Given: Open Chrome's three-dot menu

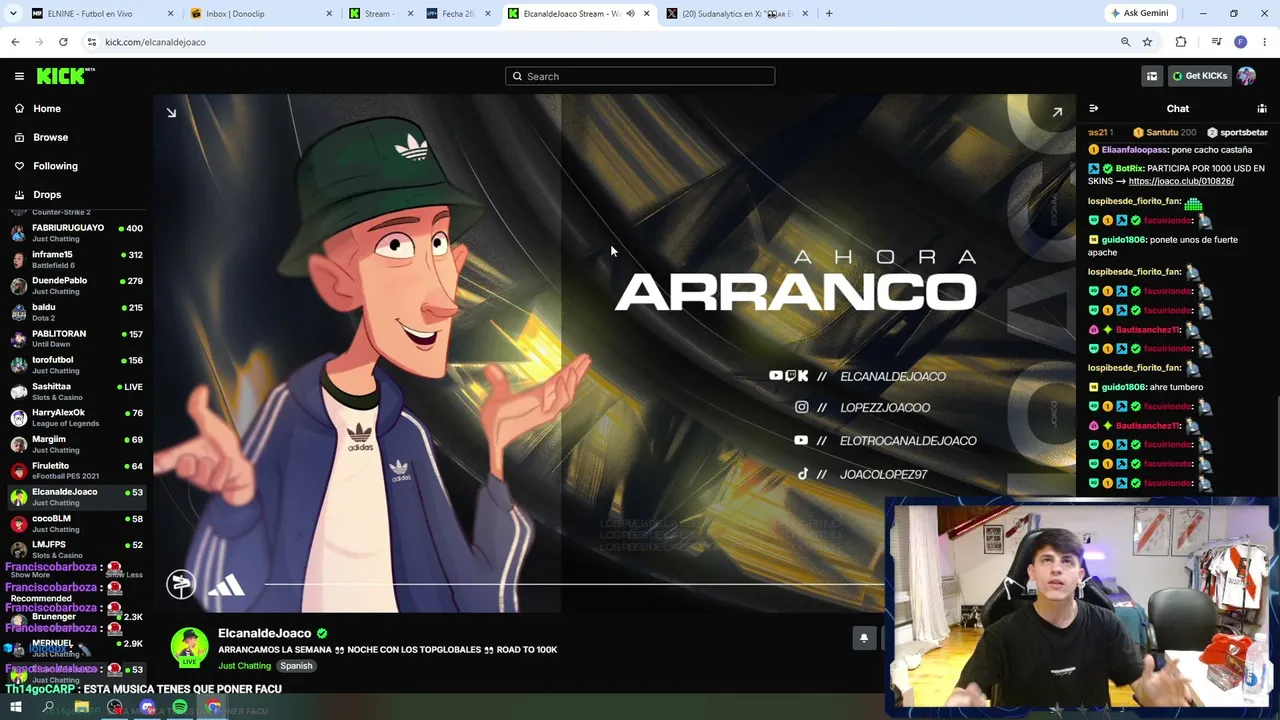Looking at the screenshot, I should pyautogui.click(x=1265, y=42).
